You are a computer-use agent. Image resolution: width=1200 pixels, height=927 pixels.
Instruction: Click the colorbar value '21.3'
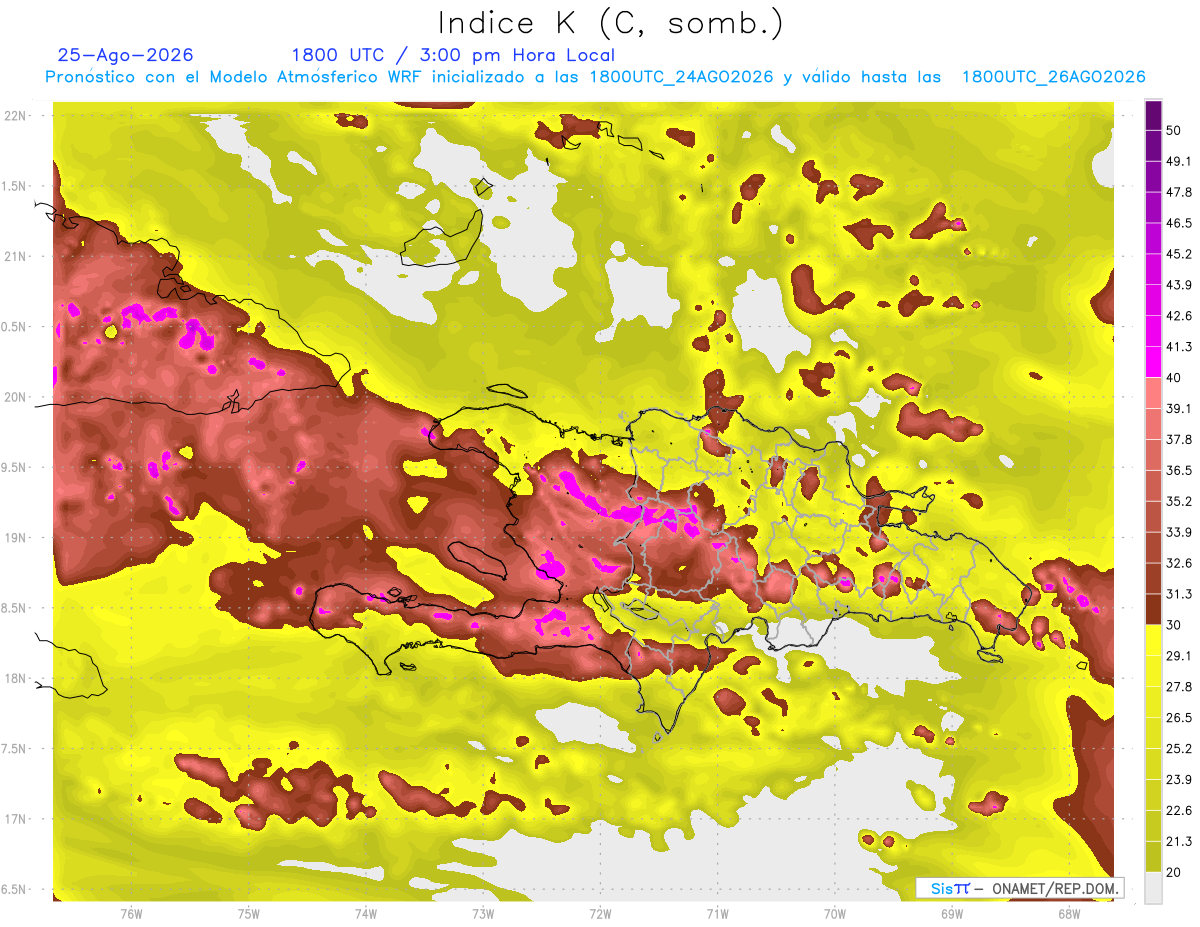[x=1178, y=841]
